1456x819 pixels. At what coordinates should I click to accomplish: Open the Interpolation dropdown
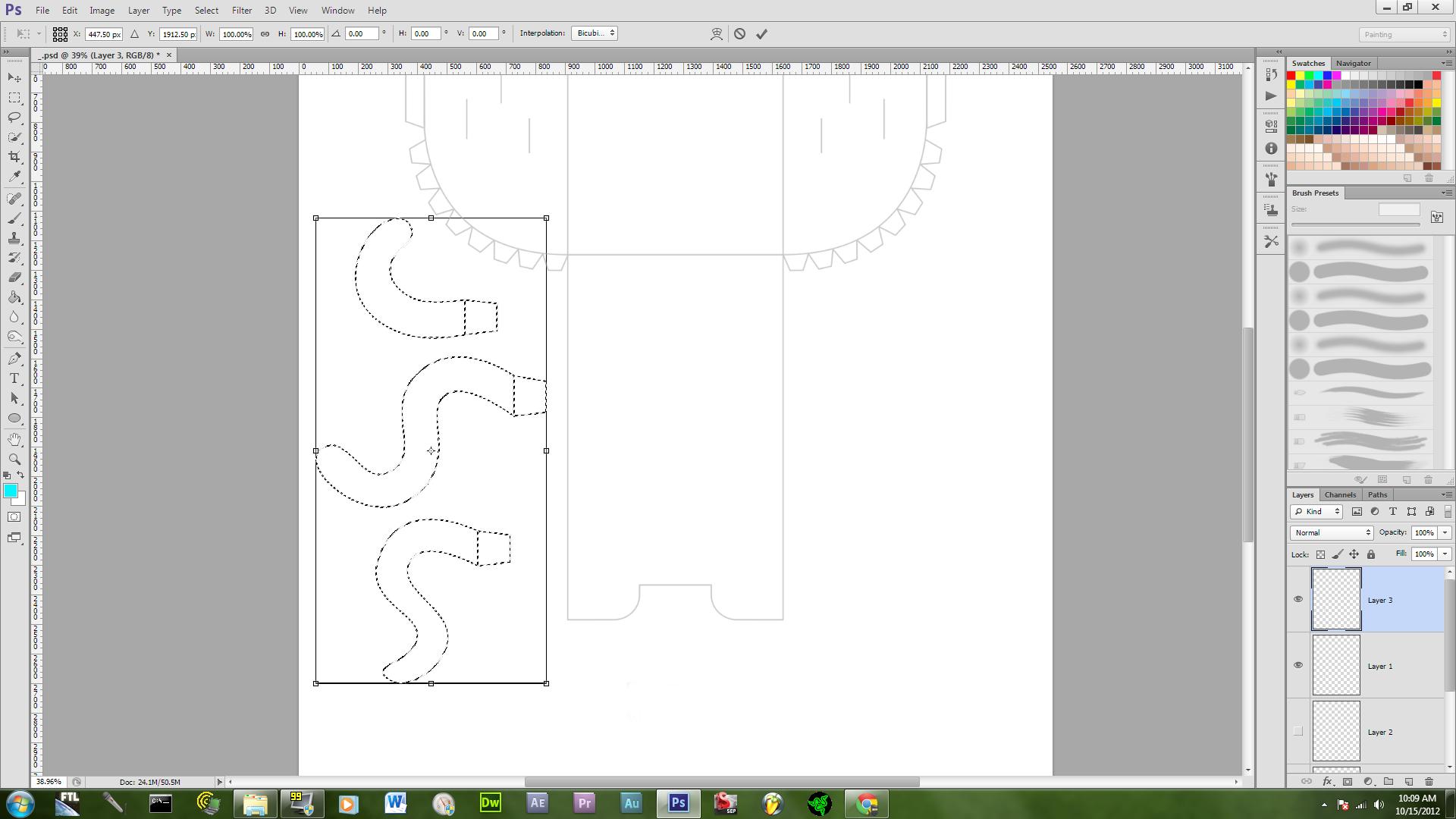pyautogui.click(x=594, y=33)
